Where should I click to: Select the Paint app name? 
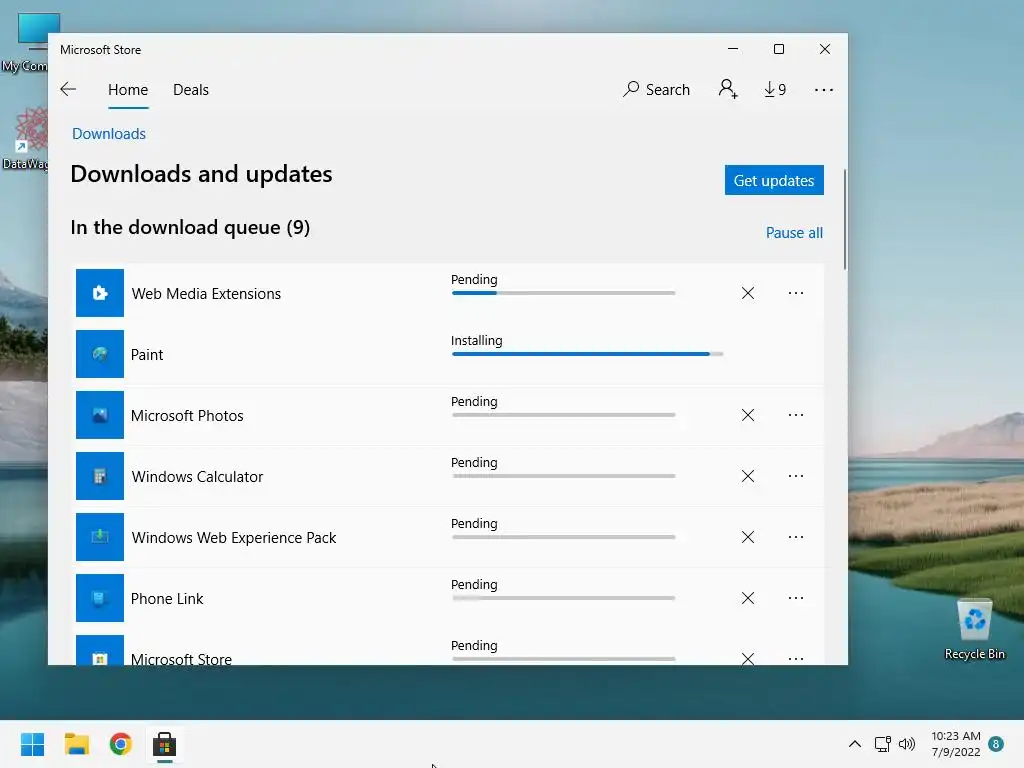(x=147, y=355)
